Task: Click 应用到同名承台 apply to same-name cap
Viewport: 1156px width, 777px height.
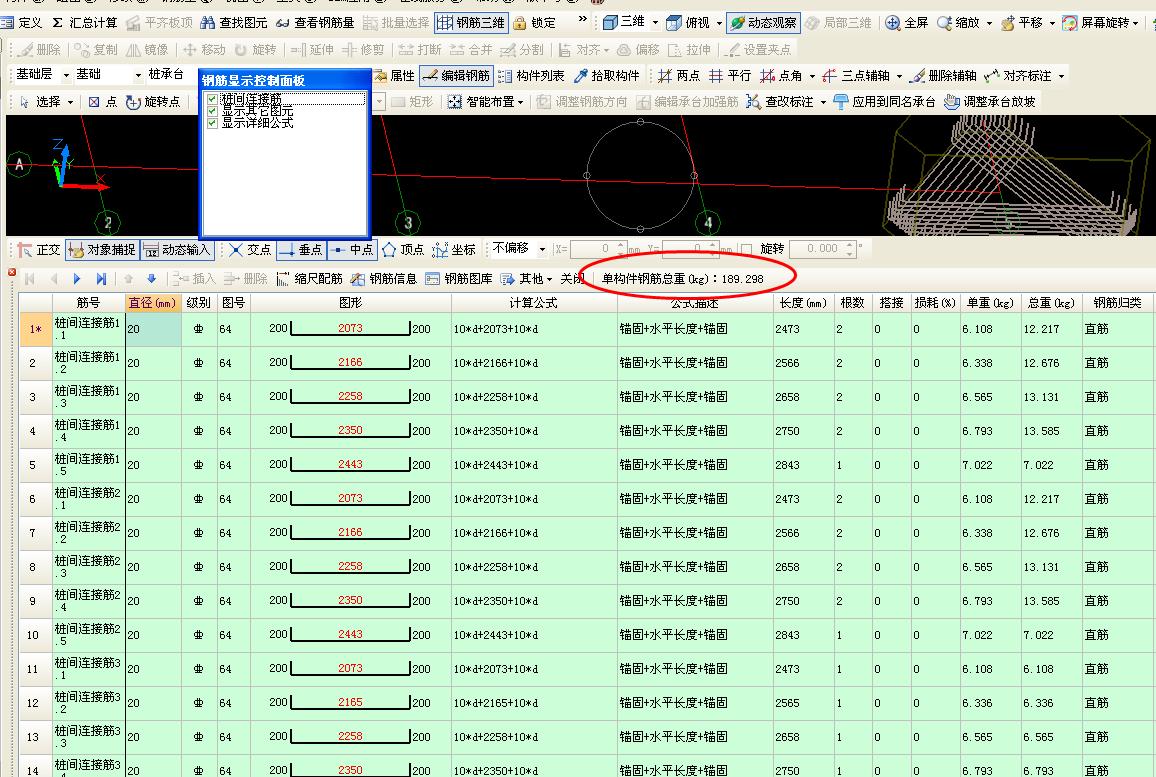Action: [x=884, y=102]
